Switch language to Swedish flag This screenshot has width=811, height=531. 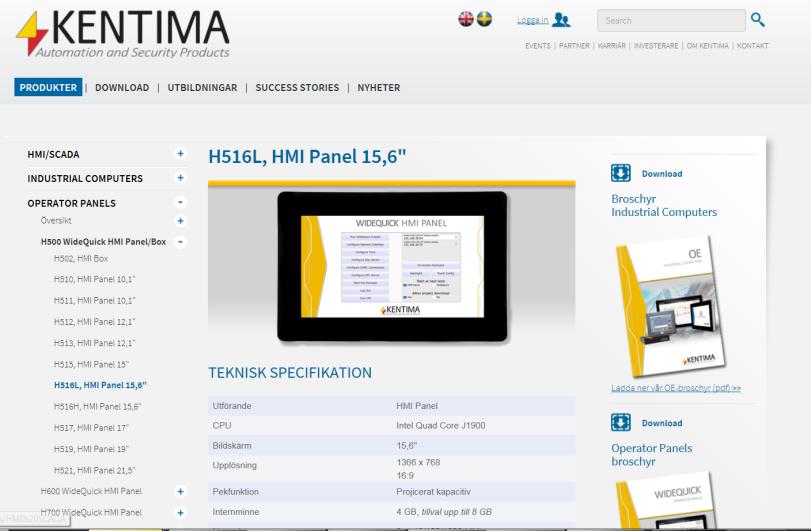pyautogui.click(x=484, y=19)
